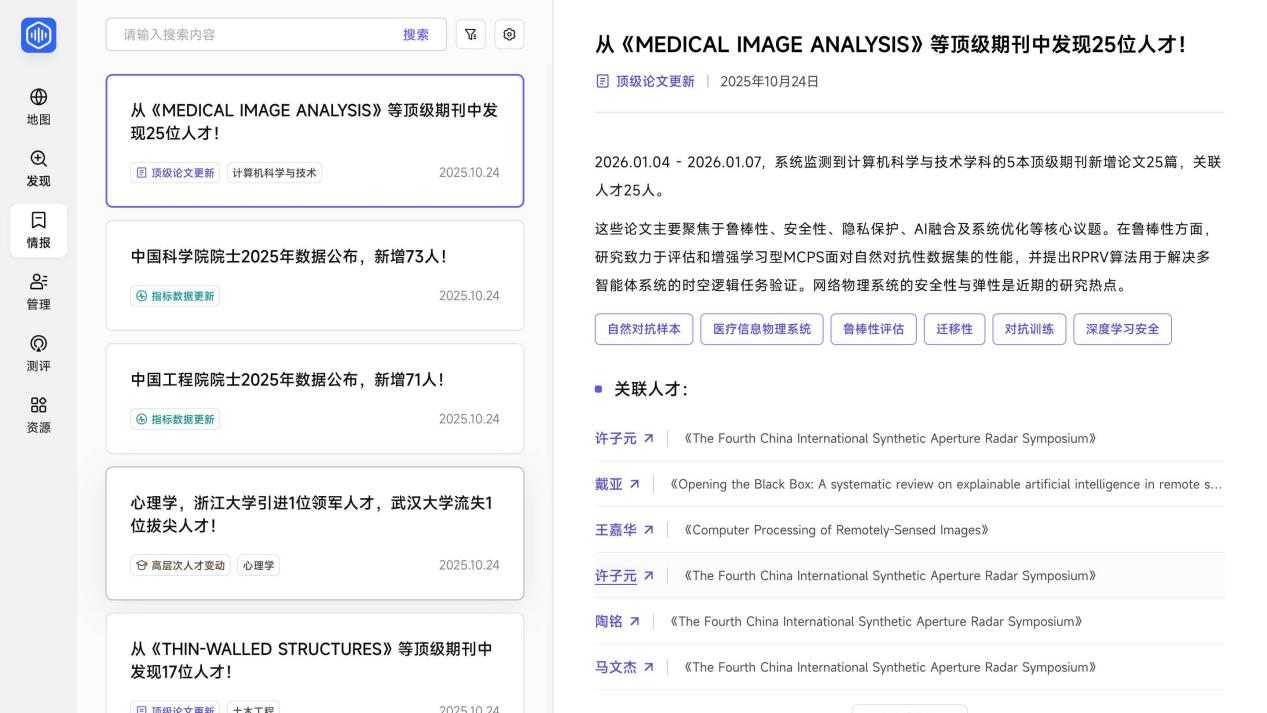This screenshot has height=713, width=1267.
Task: Open 中国科学院院士2025年数据公布 news card
Action: click(x=315, y=275)
